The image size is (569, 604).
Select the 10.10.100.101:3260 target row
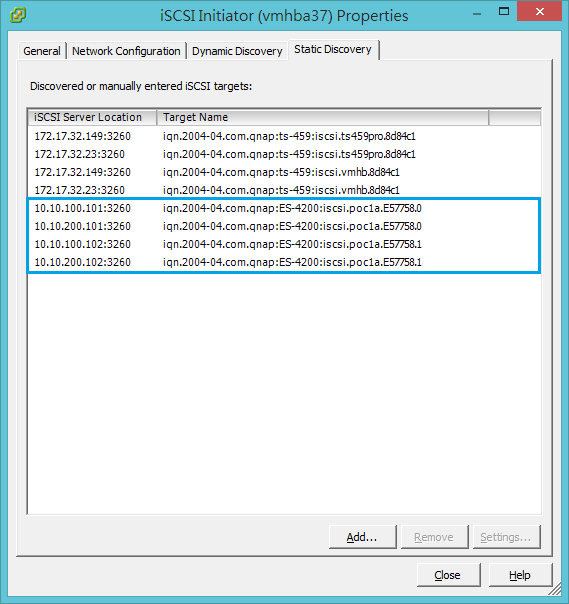click(x=284, y=208)
